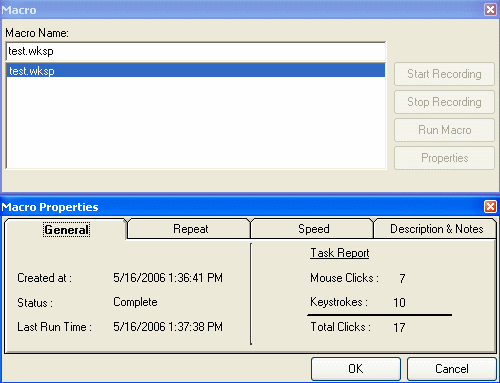Viewport: 500px width, 383px height.
Task: Click the Run Macro button
Action: (x=444, y=130)
